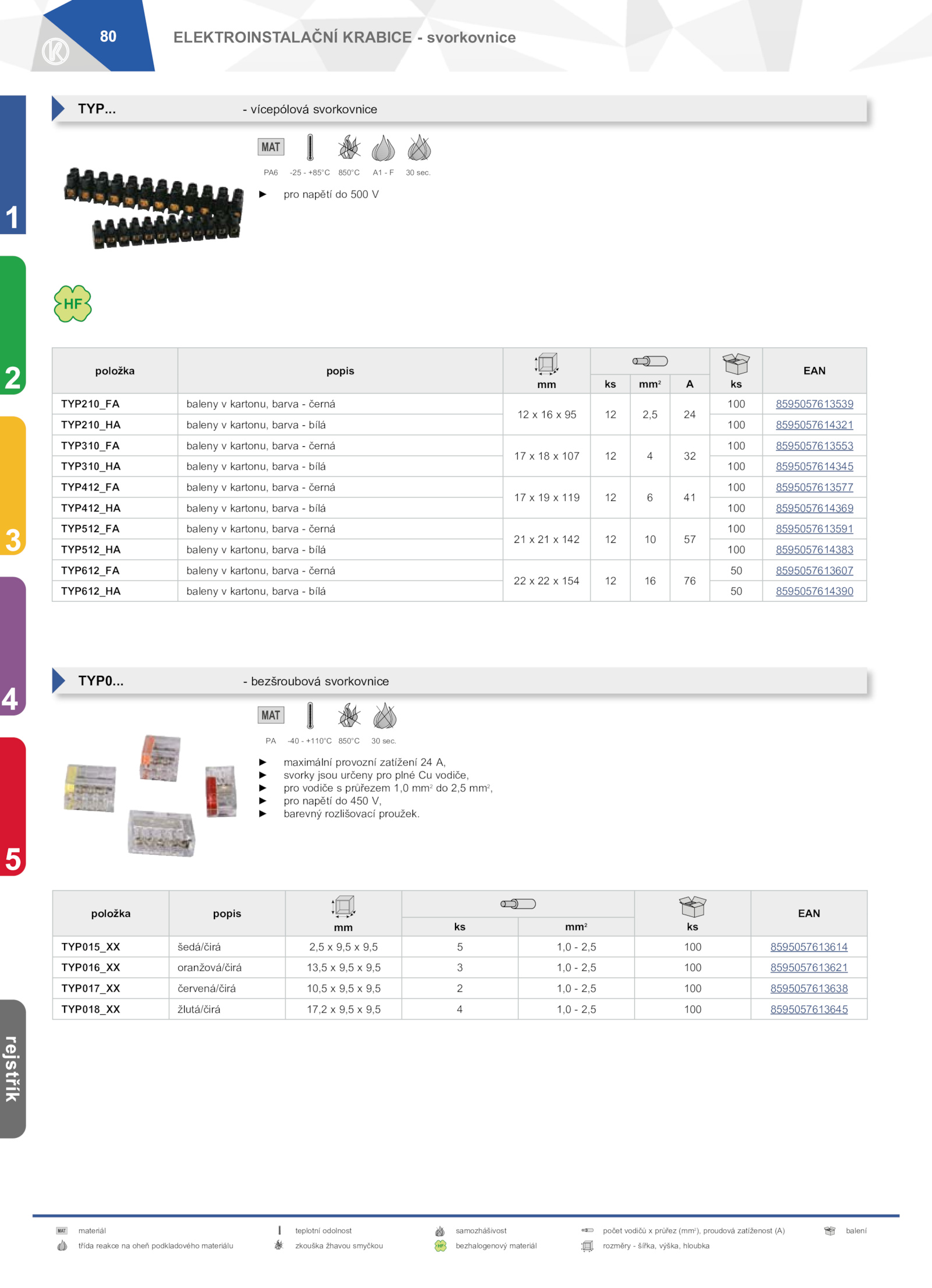
Task: Click legend cube icon for 'rozměry - šířka, výška, hloubka'
Action: tap(587, 1245)
